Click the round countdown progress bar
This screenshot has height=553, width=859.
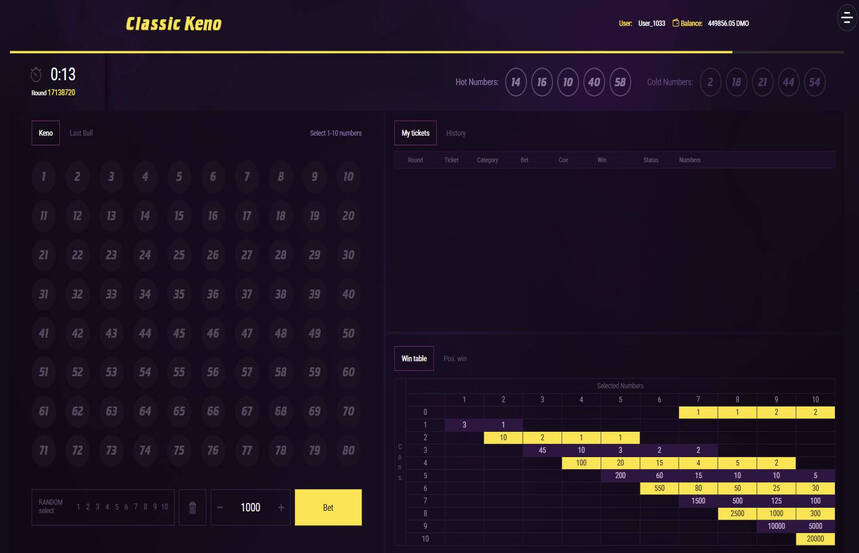(426, 52)
